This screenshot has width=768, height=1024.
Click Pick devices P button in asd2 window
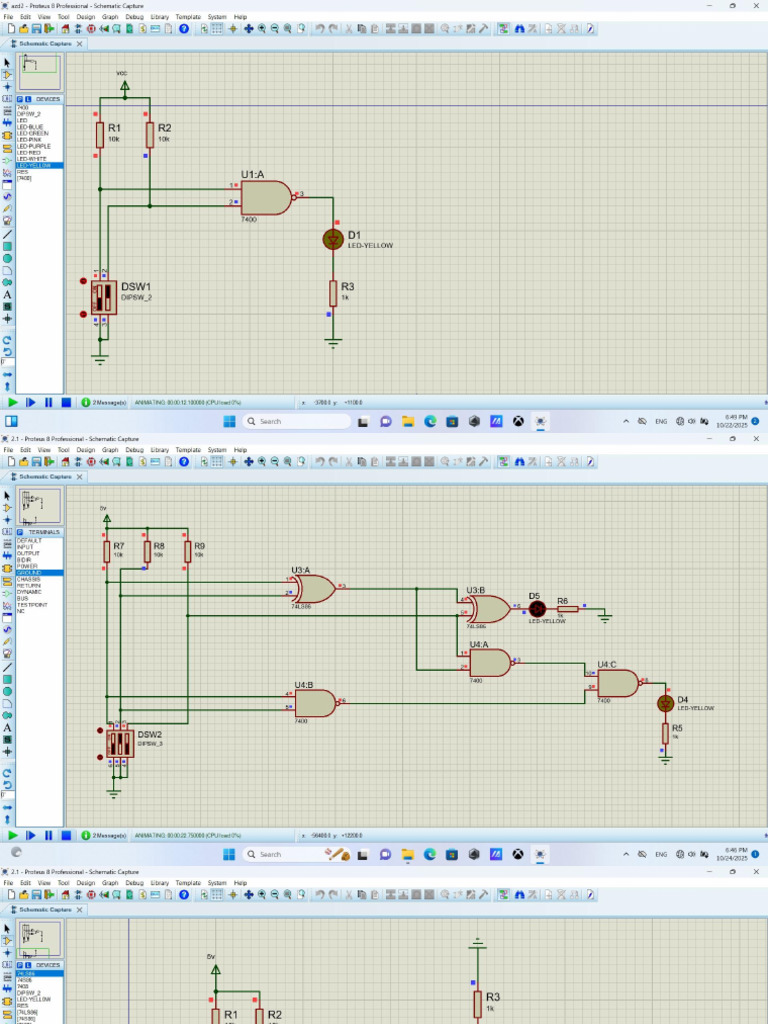click(20, 99)
